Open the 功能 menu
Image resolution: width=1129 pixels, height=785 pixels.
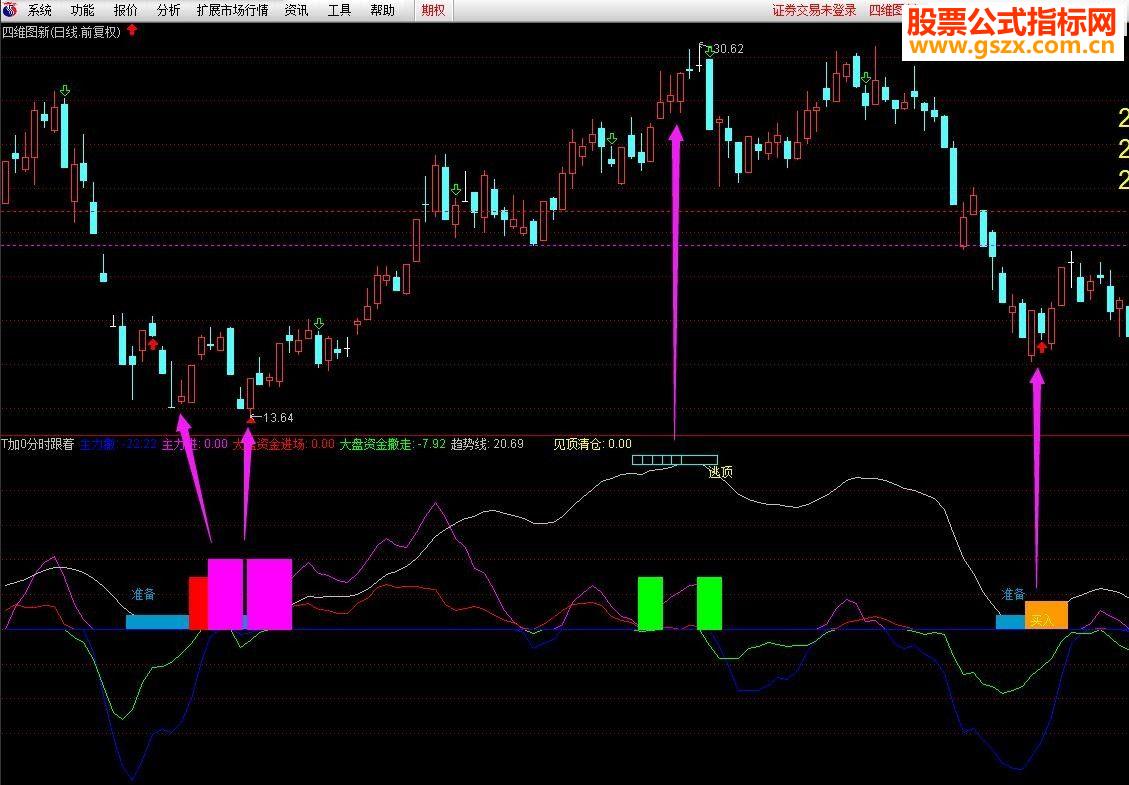83,10
